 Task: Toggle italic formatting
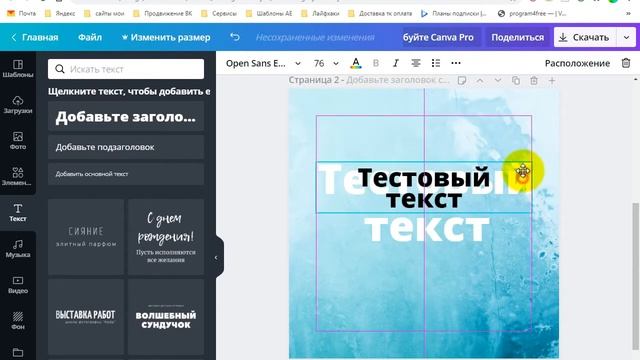click(396, 63)
